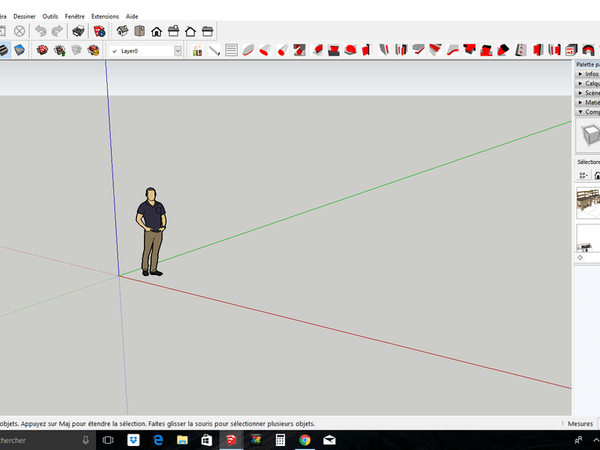Expand the Matières panel section
Image resolution: width=600 pixels, height=450 pixels.
pyautogui.click(x=588, y=102)
